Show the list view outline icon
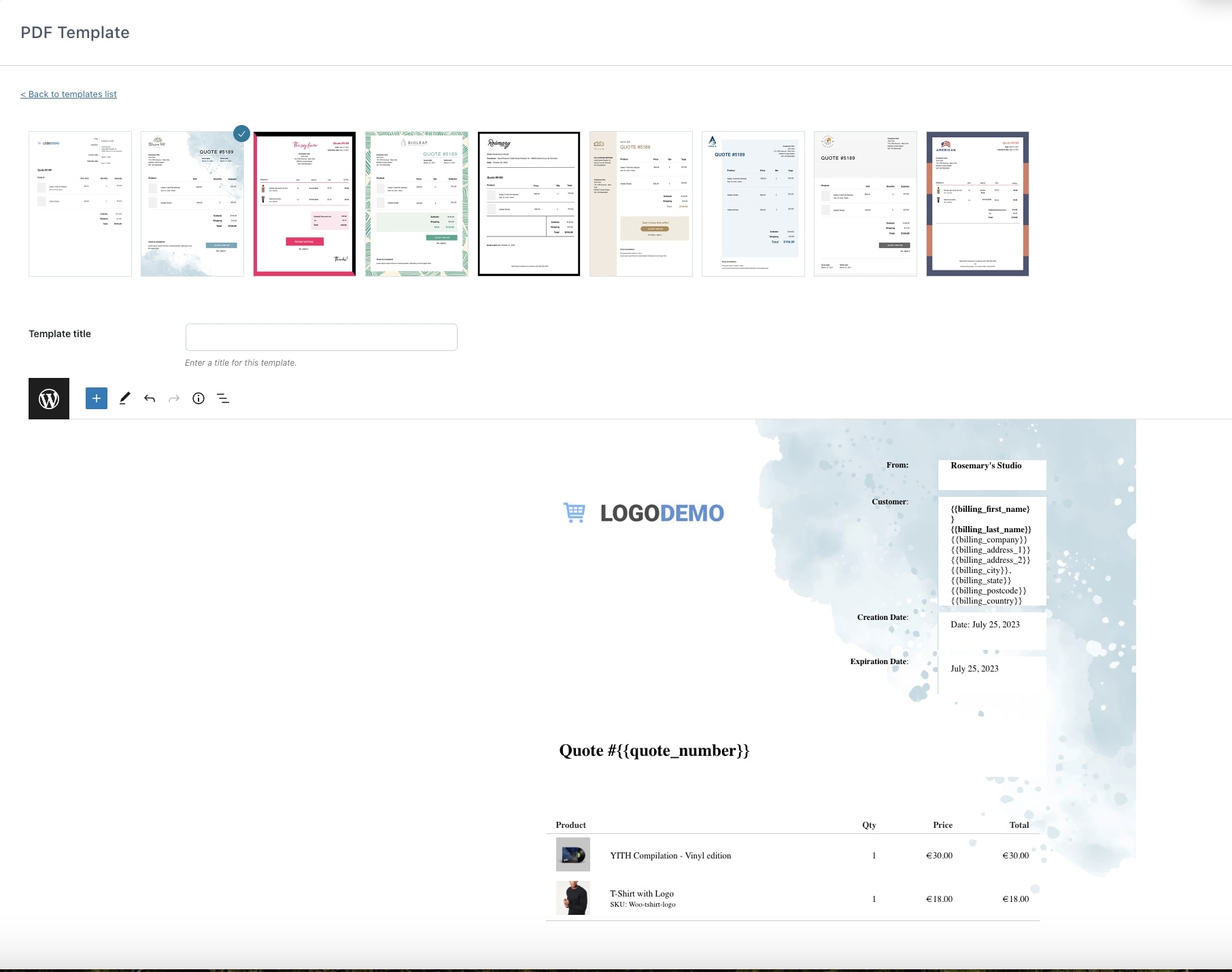This screenshot has height=972, width=1232. [x=223, y=398]
